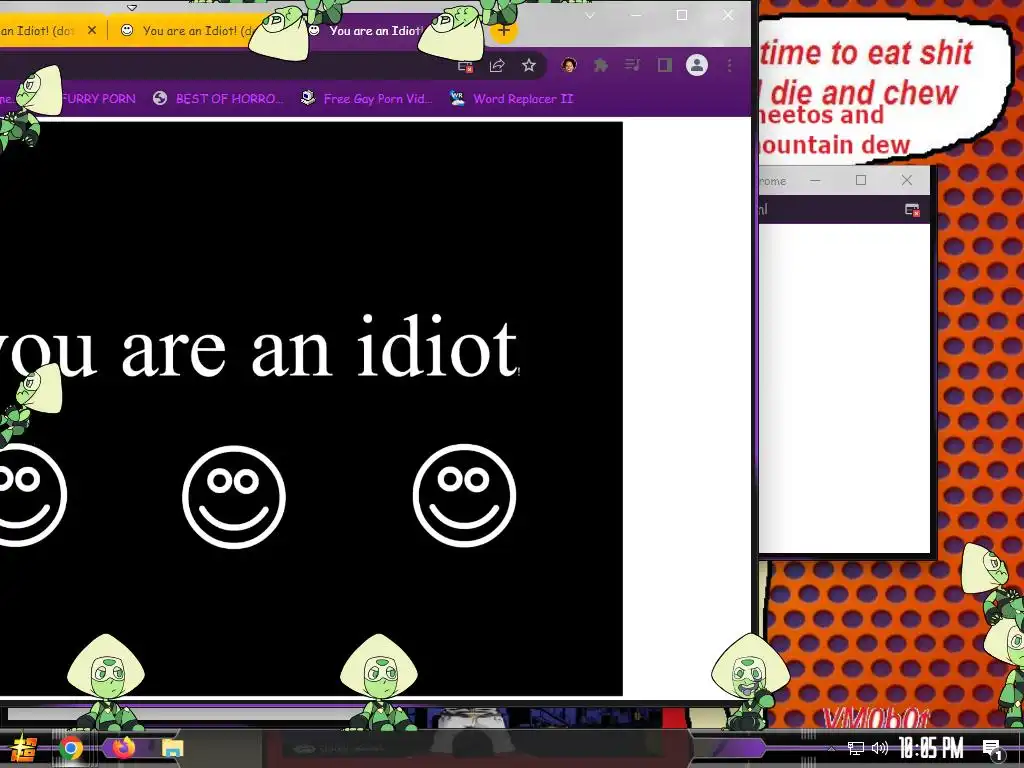Close the main Chrome window
The height and width of the screenshot is (768, 1024).
coord(728,15)
